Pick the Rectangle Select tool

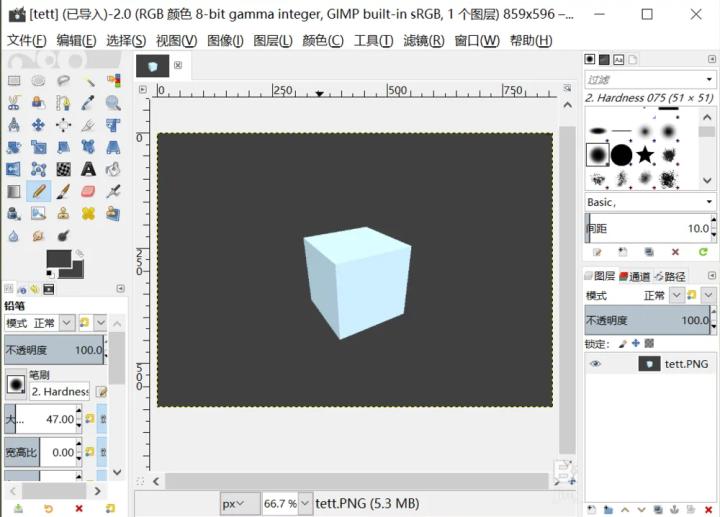[x=14, y=81]
